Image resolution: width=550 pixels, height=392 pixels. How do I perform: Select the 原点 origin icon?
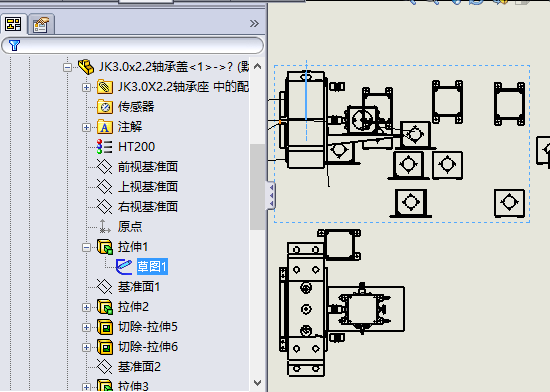tap(104, 227)
